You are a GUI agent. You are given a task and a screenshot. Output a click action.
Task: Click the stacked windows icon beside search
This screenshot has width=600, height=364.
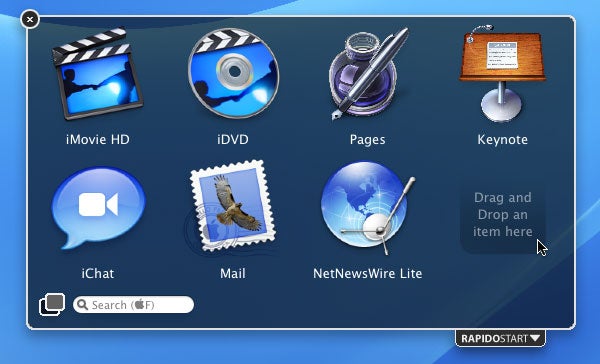pyautogui.click(x=52, y=305)
